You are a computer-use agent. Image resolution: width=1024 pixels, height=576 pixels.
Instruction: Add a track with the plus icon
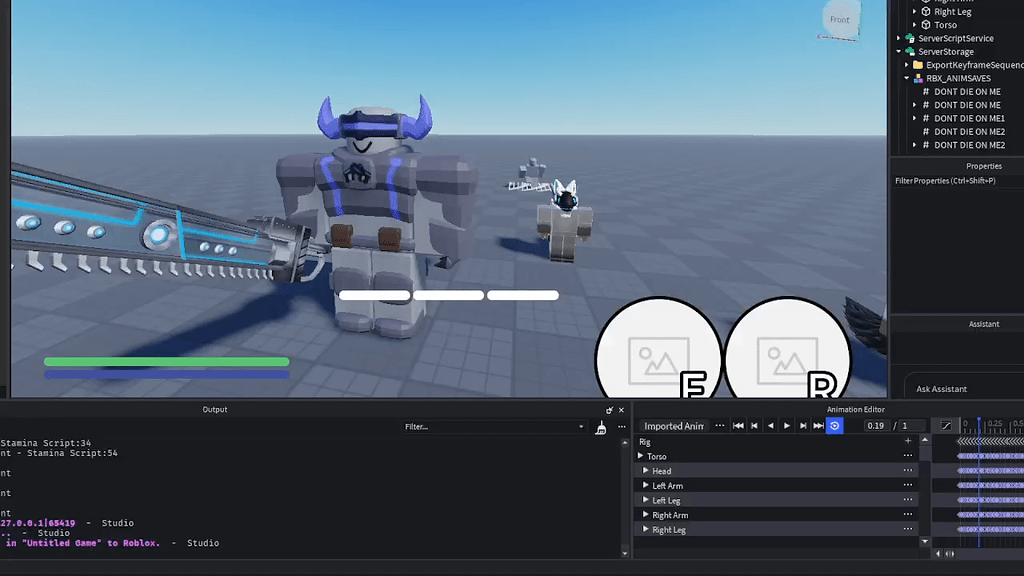(x=908, y=441)
